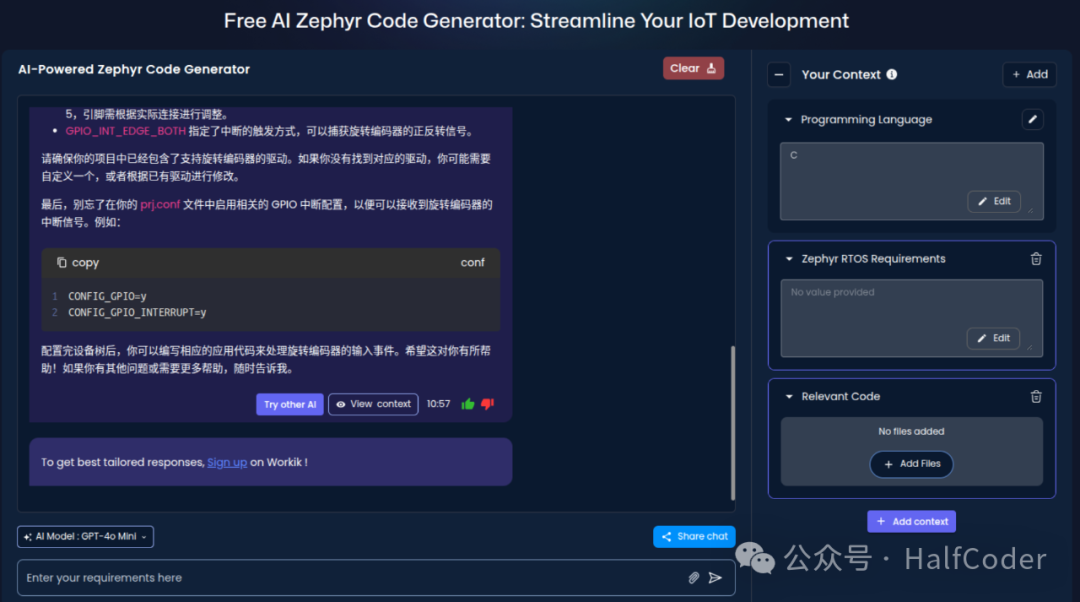Collapse the Relevant Code section

[788, 397]
